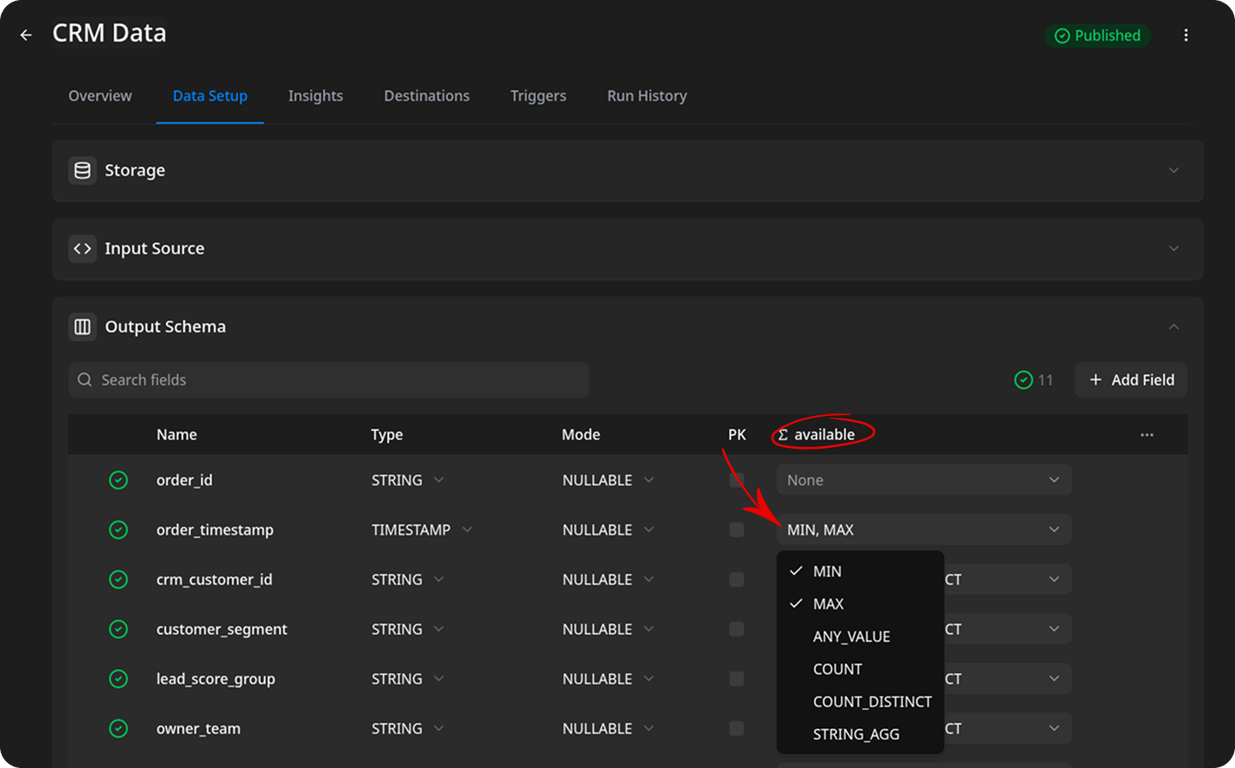Toggle the PK checkbox for owner_team
The width and height of the screenshot is (1235, 768).
pos(737,728)
